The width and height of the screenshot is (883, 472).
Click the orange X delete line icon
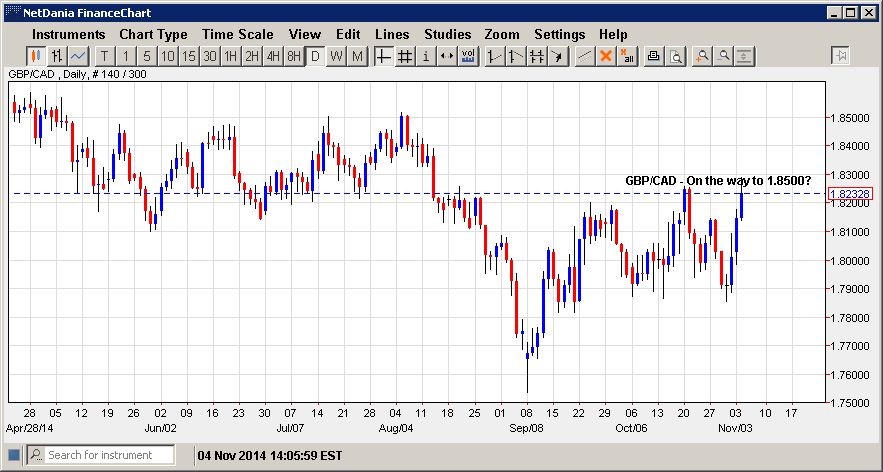[x=606, y=56]
